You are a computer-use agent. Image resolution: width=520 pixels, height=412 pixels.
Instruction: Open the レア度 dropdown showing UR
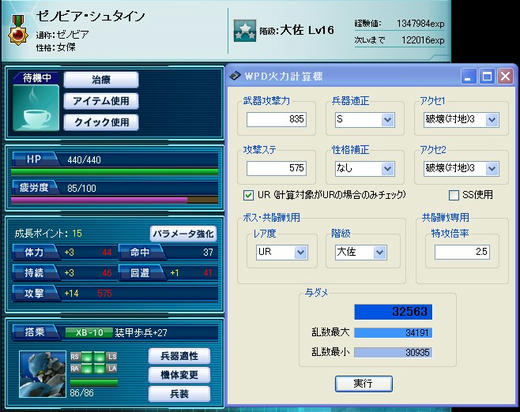282,252
